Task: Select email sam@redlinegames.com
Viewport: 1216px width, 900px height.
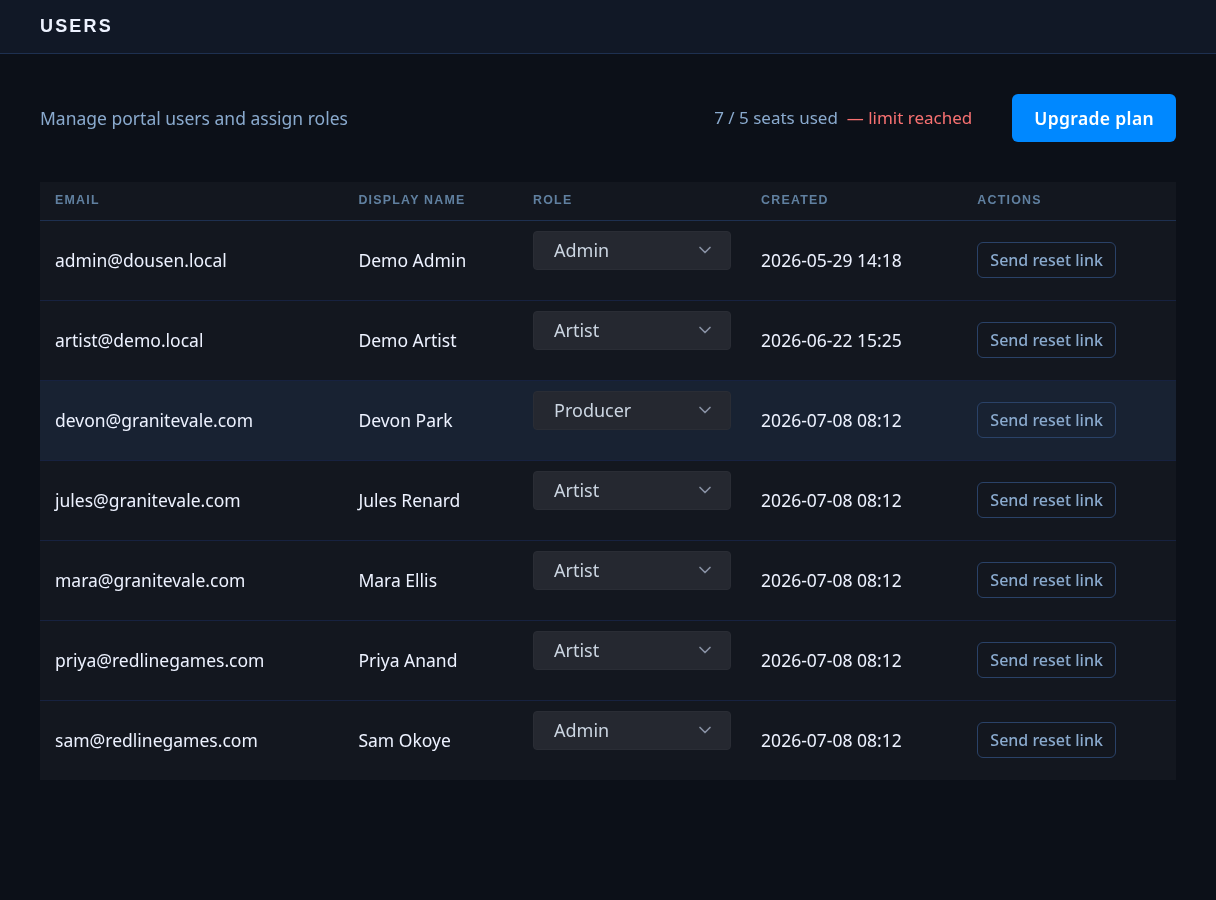Action: click(x=156, y=740)
